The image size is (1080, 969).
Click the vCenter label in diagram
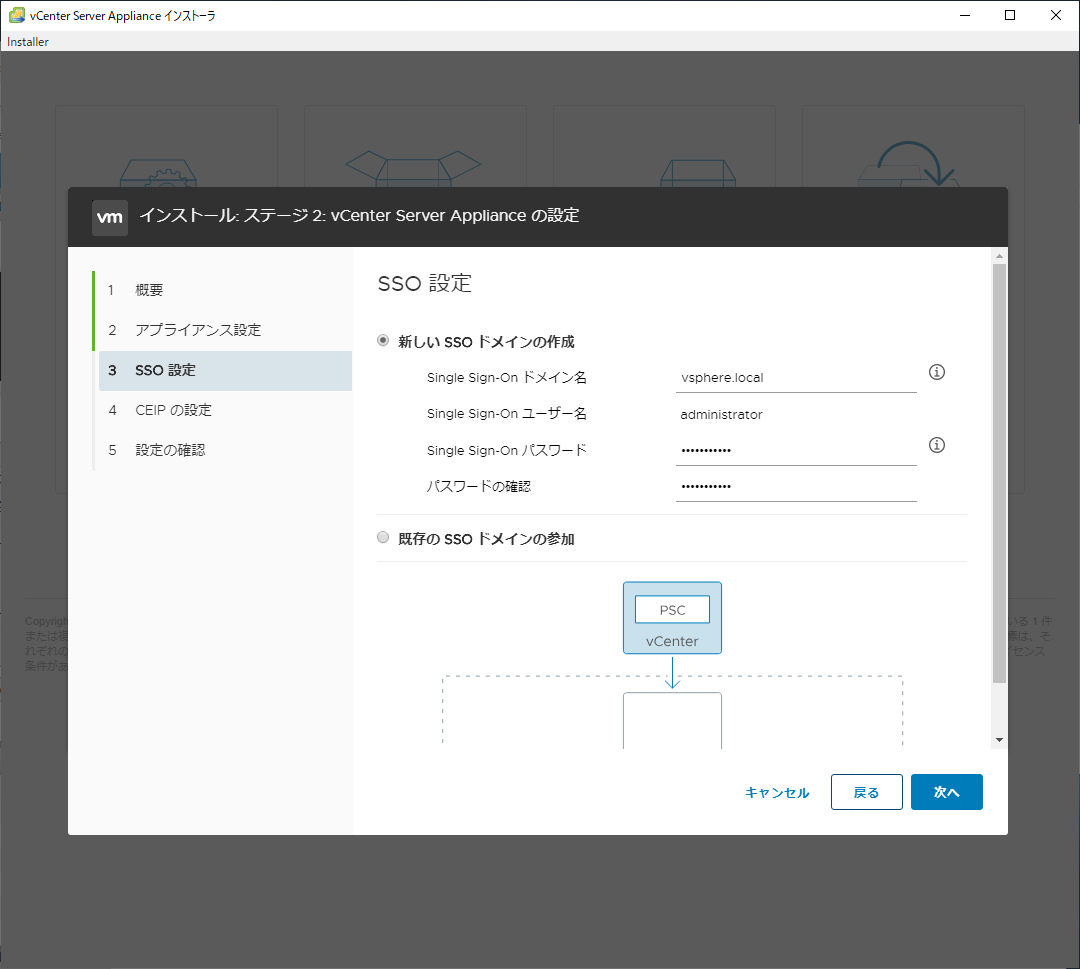672,641
